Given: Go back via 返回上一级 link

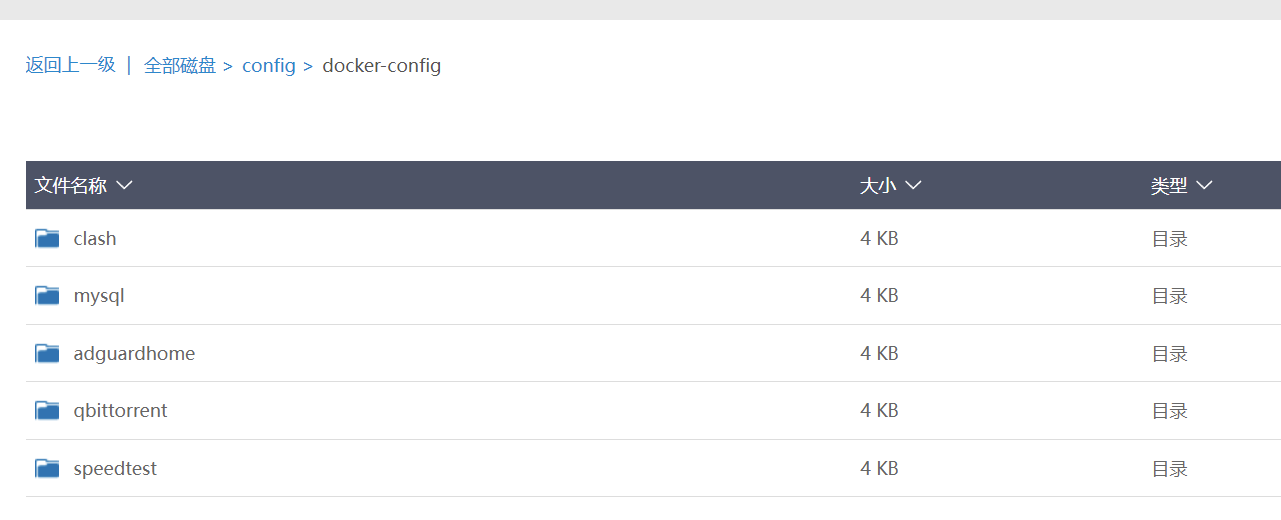Looking at the screenshot, I should click(x=71, y=65).
